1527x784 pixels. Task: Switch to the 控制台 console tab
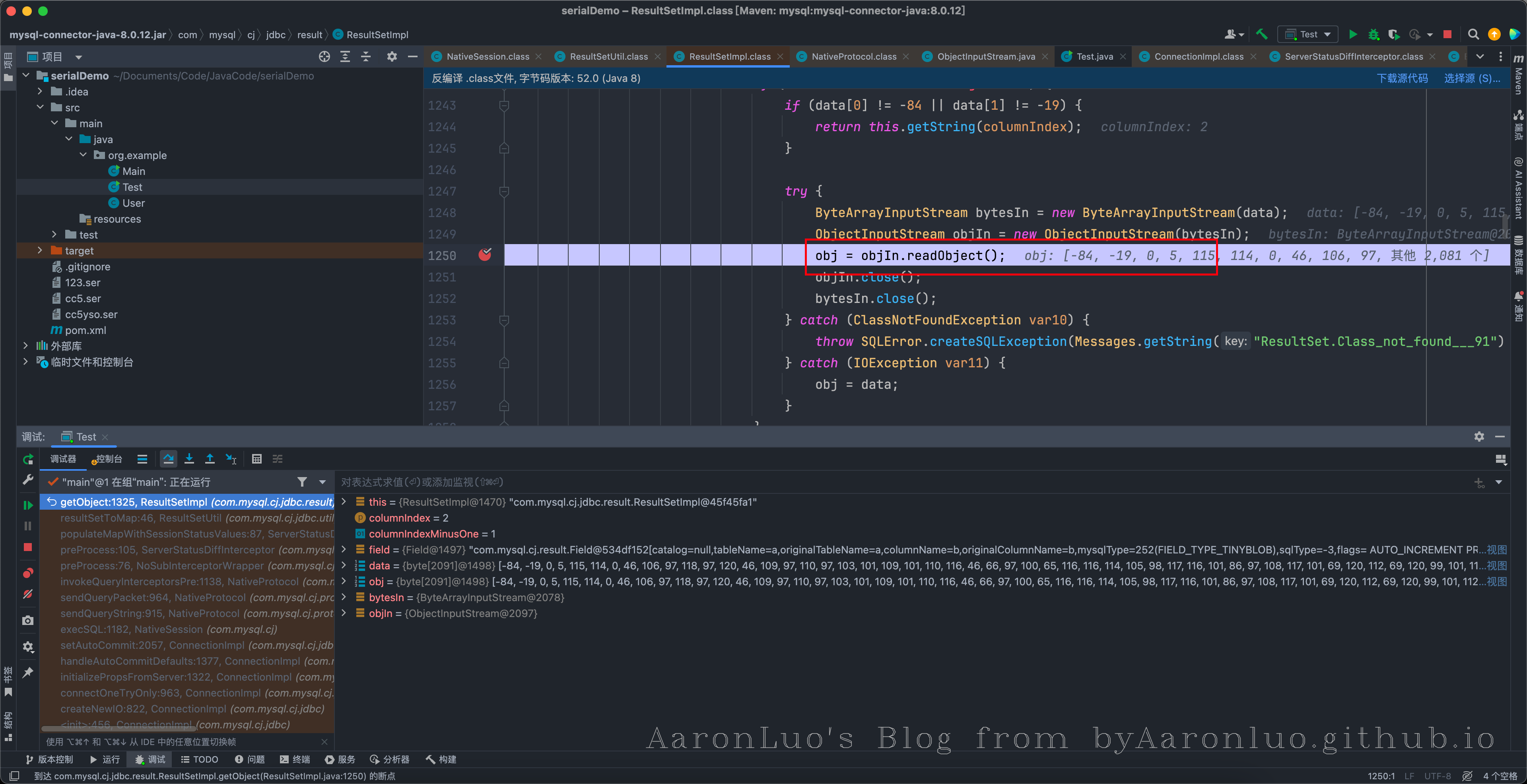108,459
